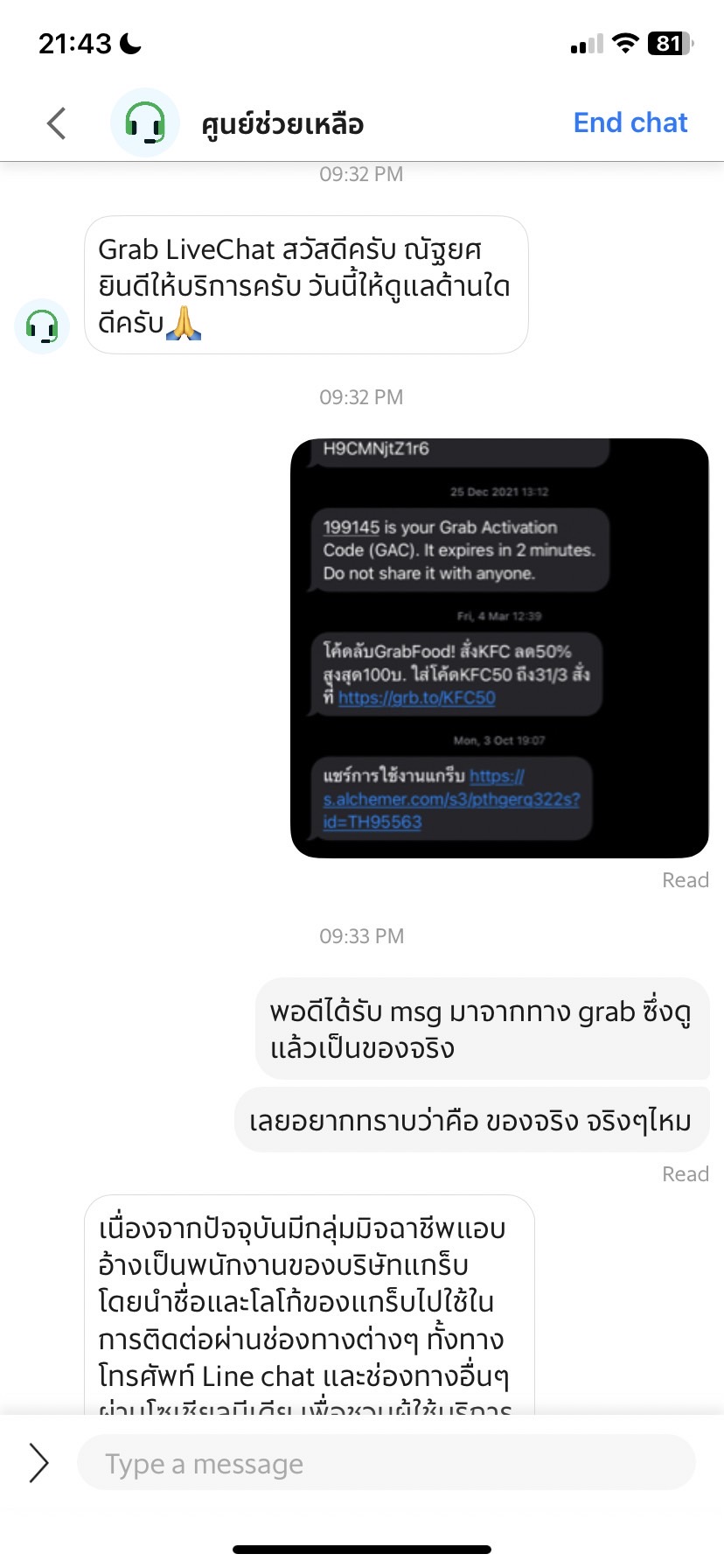The width and height of the screenshot is (724, 1568).
Task: Open the help center headset avatar in header
Action: click(x=145, y=122)
